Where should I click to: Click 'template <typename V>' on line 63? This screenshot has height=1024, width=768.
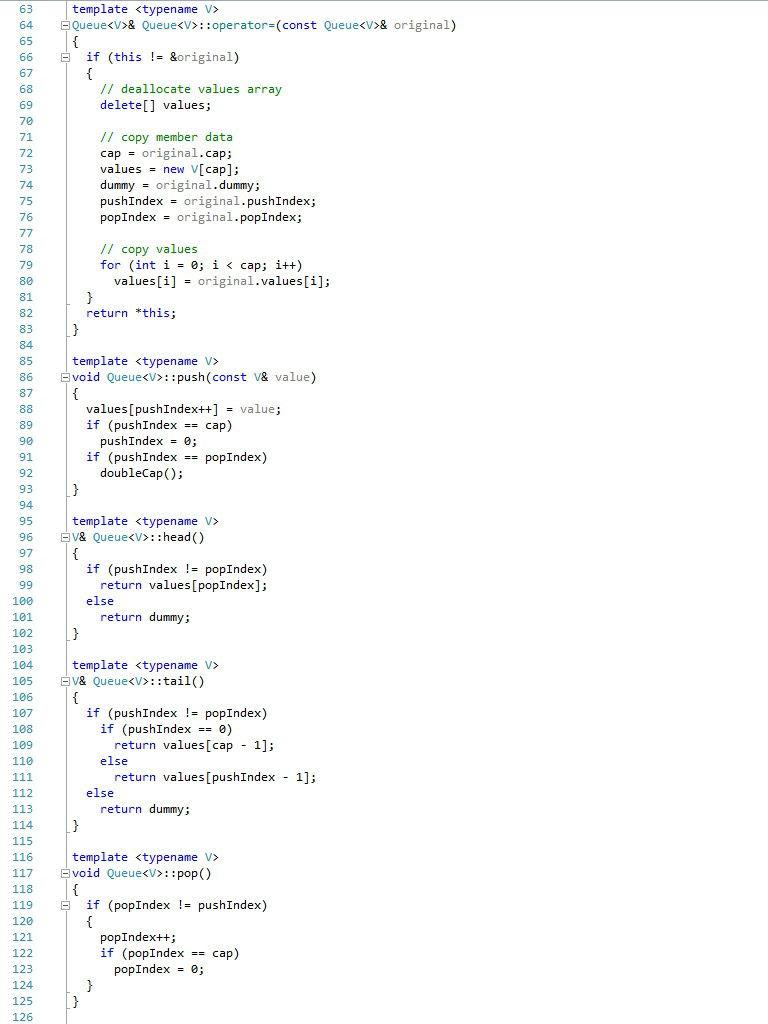point(145,9)
